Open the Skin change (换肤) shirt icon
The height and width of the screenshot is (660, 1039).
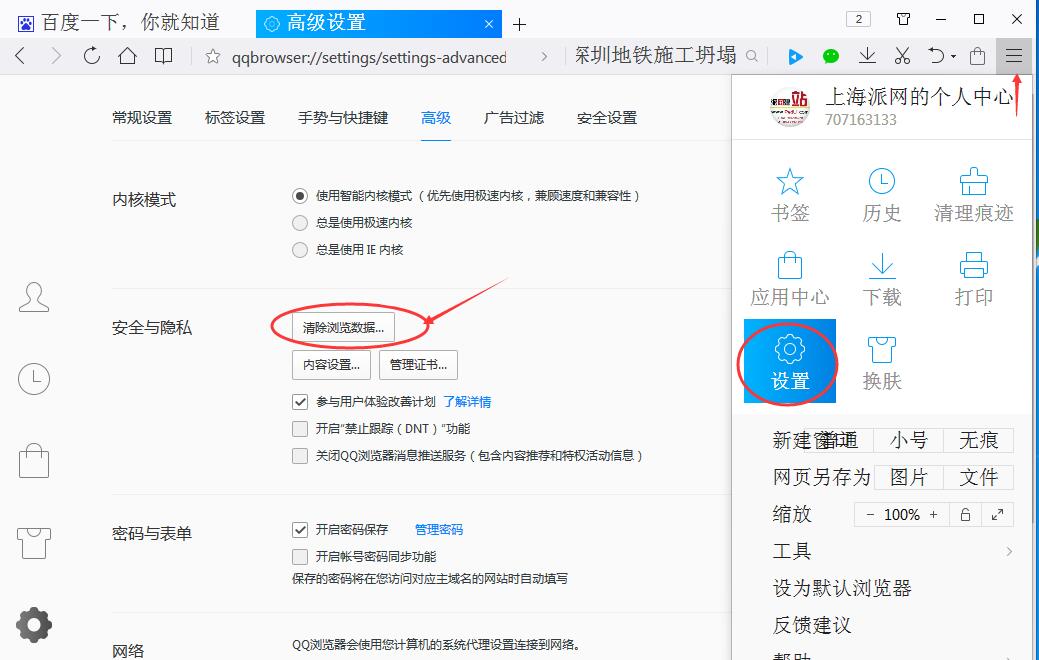pyautogui.click(x=881, y=362)
